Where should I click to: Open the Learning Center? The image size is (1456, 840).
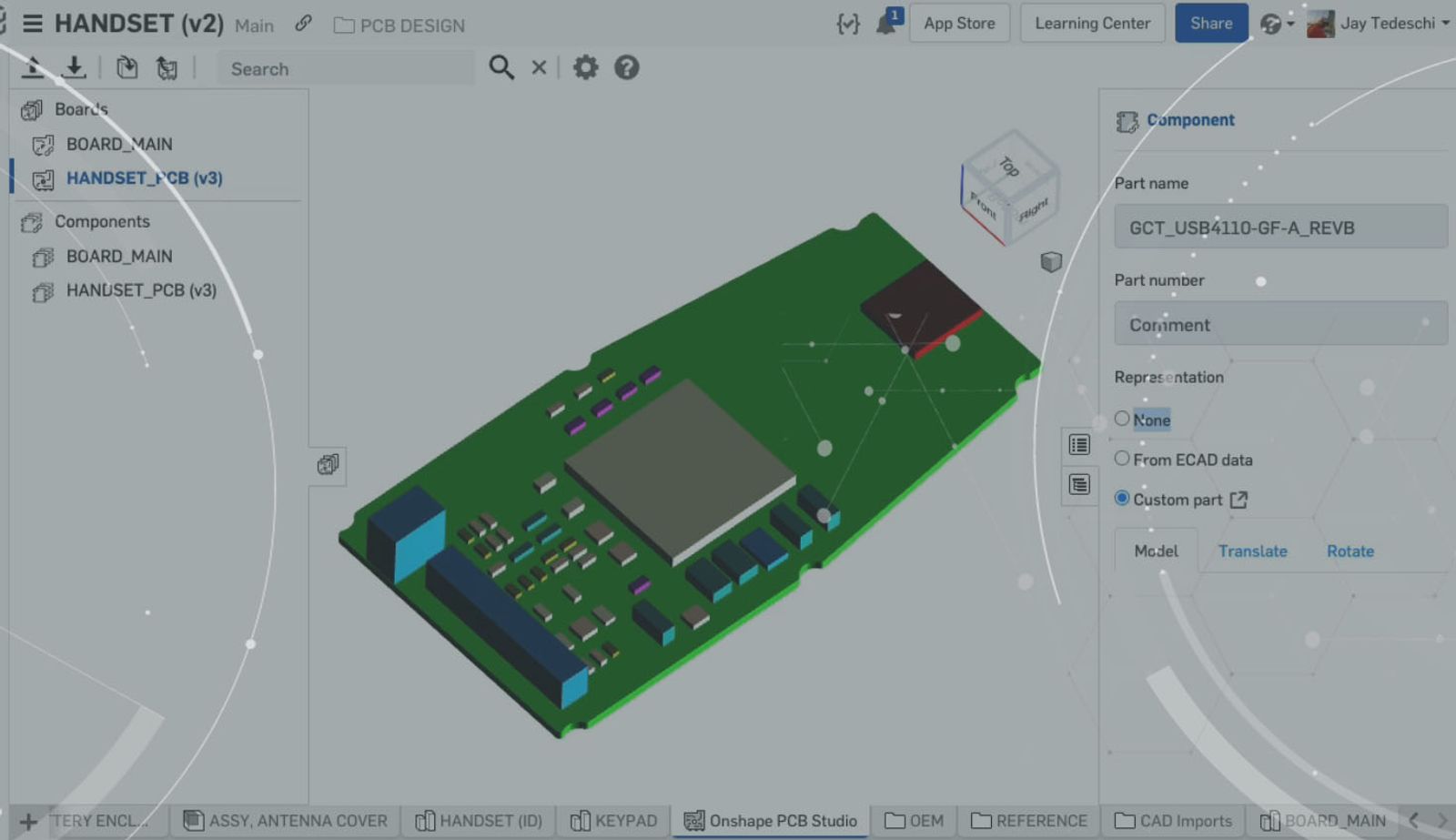(1092, 24)
